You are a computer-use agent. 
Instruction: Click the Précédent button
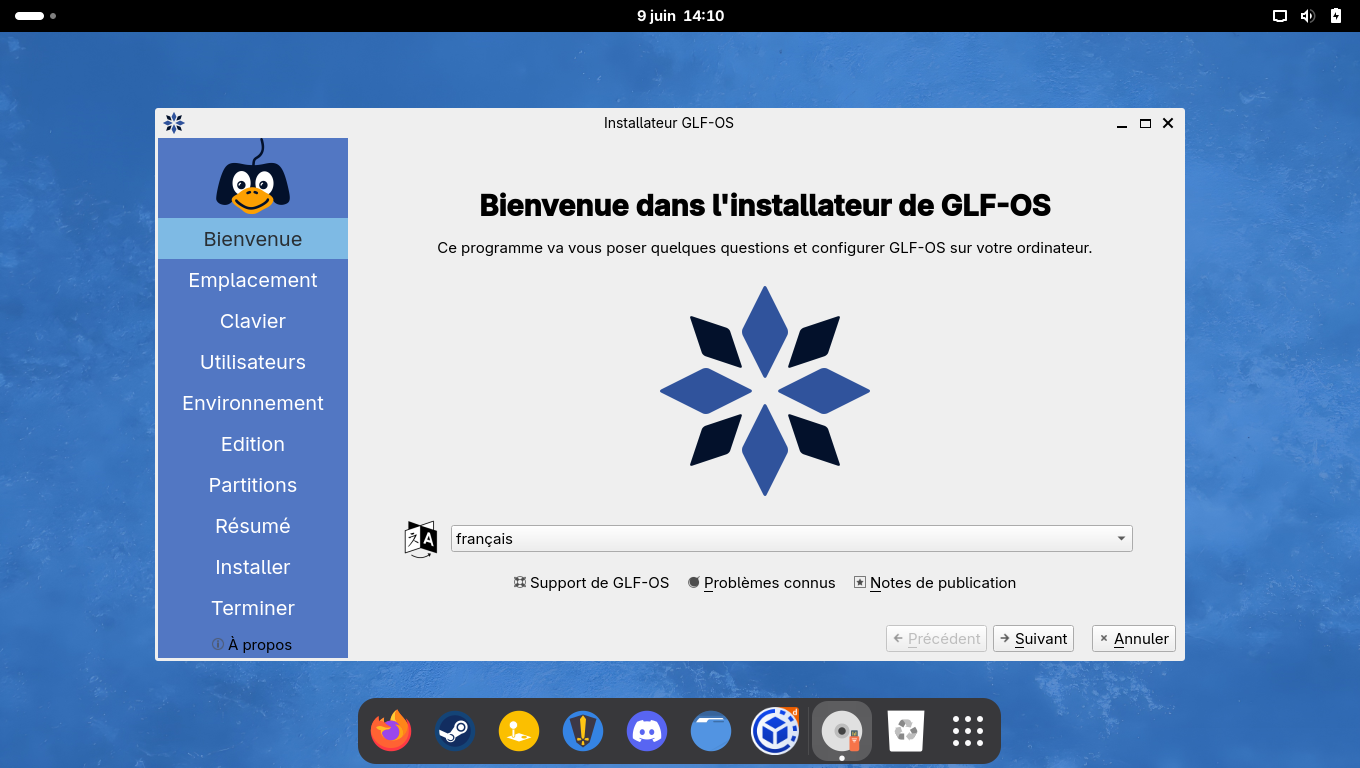point(936,639)
